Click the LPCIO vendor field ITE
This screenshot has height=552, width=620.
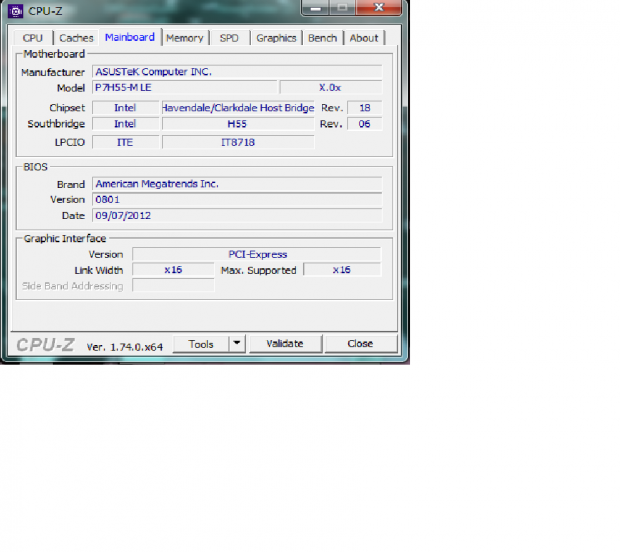point(126,142)
